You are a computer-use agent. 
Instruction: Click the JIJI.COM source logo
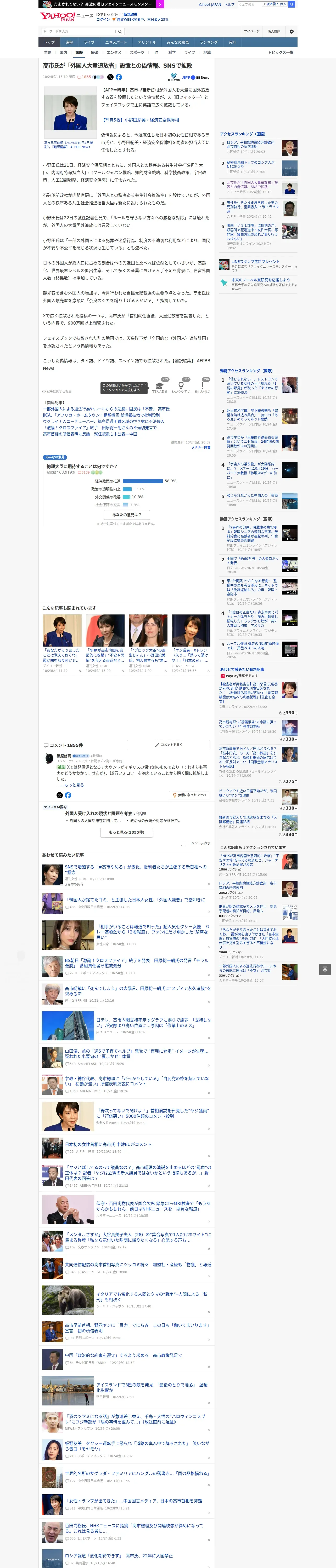[174, 78]
